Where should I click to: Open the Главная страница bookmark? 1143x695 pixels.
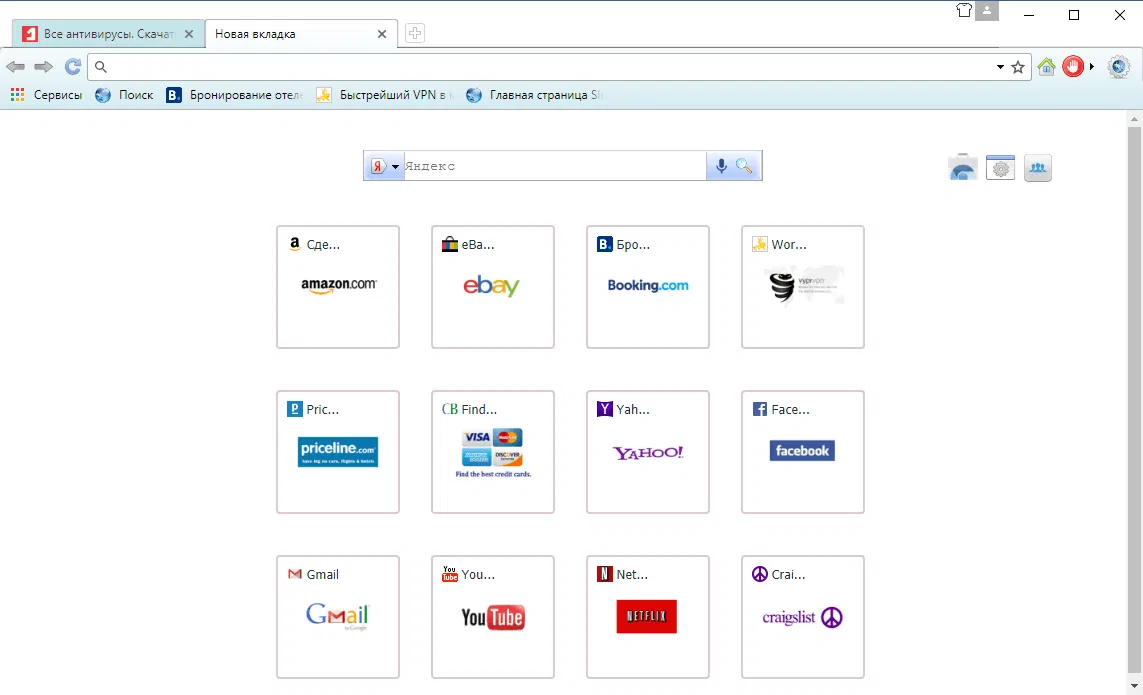click(x=534, y=95)
